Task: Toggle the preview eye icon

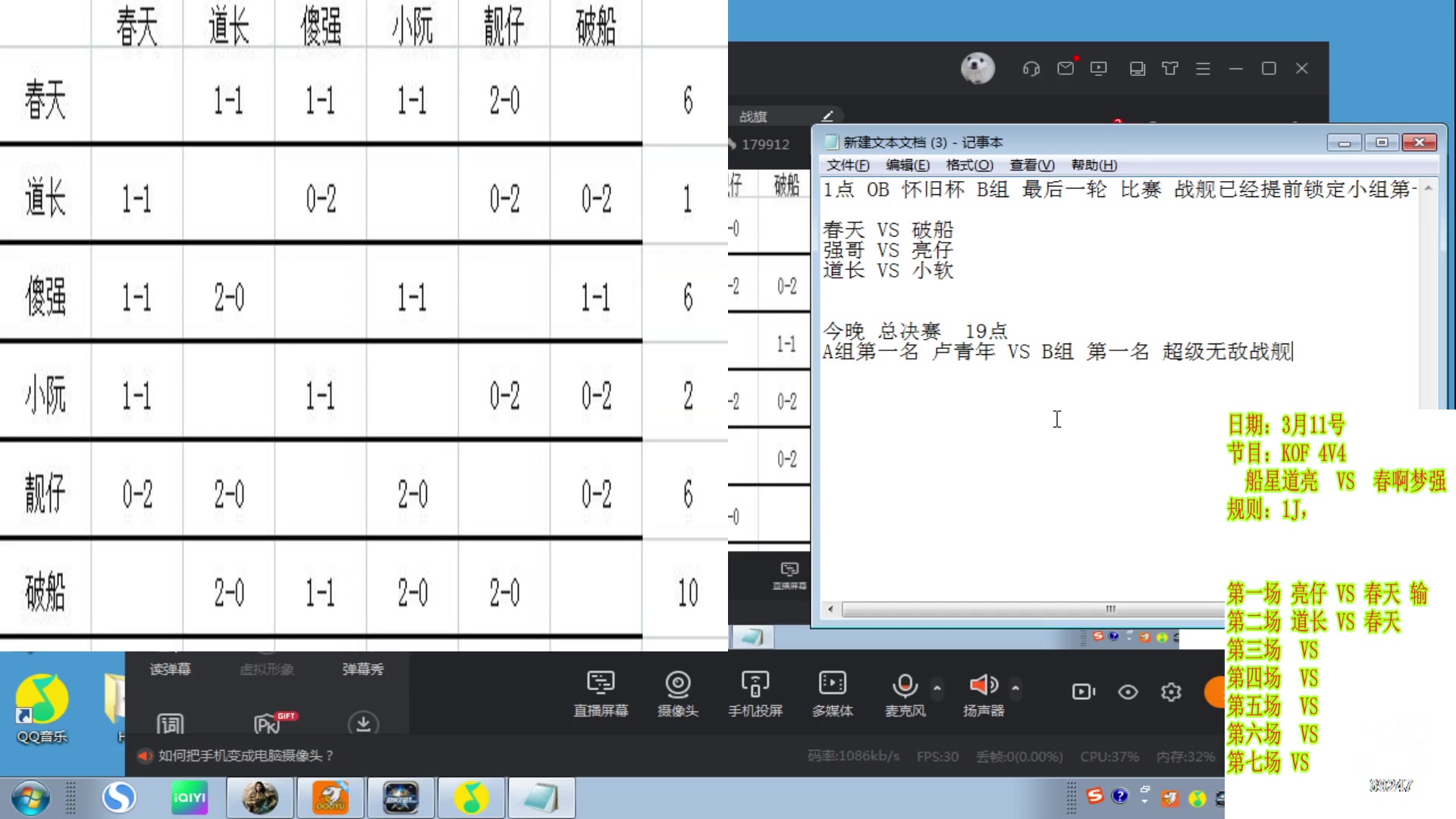Action: 1128,692
